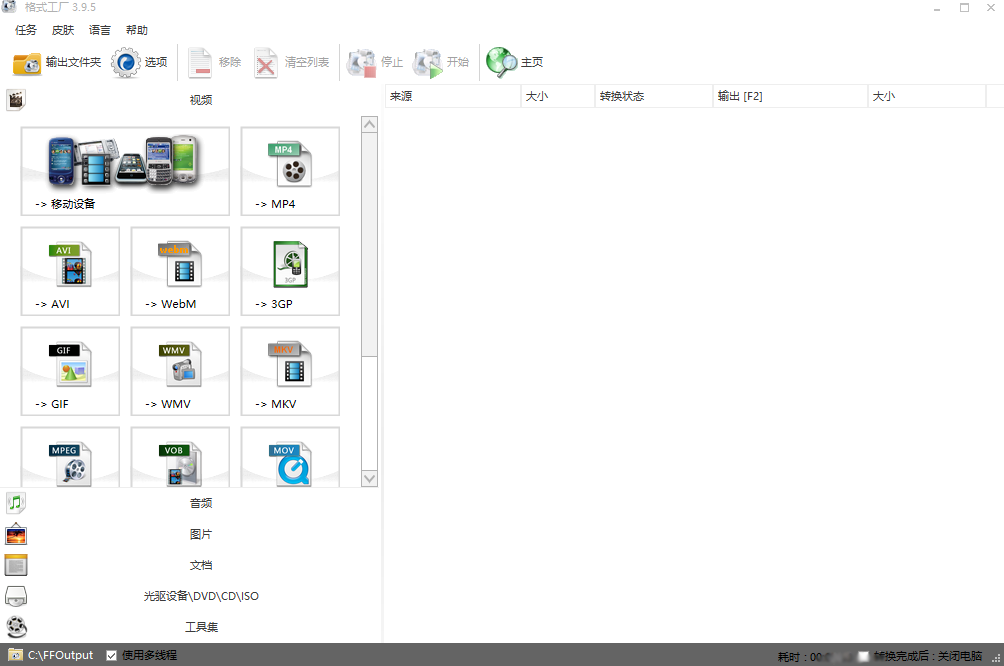Select the MP4 conversion format tile
Image resolution: width=1004 pixels, height=666 pixels.
click(x=289, y=171)
